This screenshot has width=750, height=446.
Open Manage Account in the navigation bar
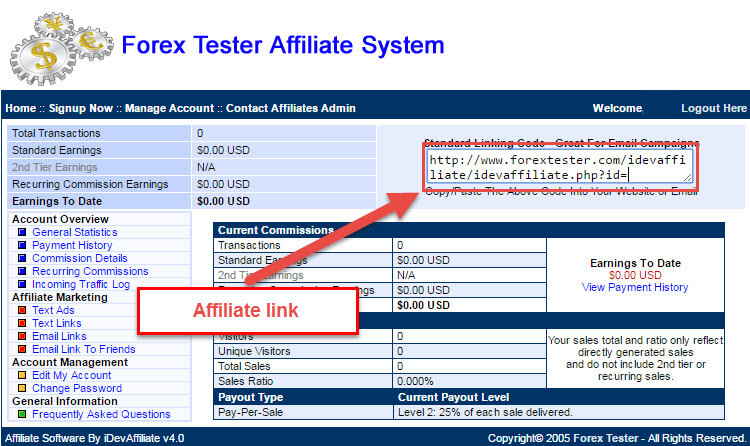[169, 108]
